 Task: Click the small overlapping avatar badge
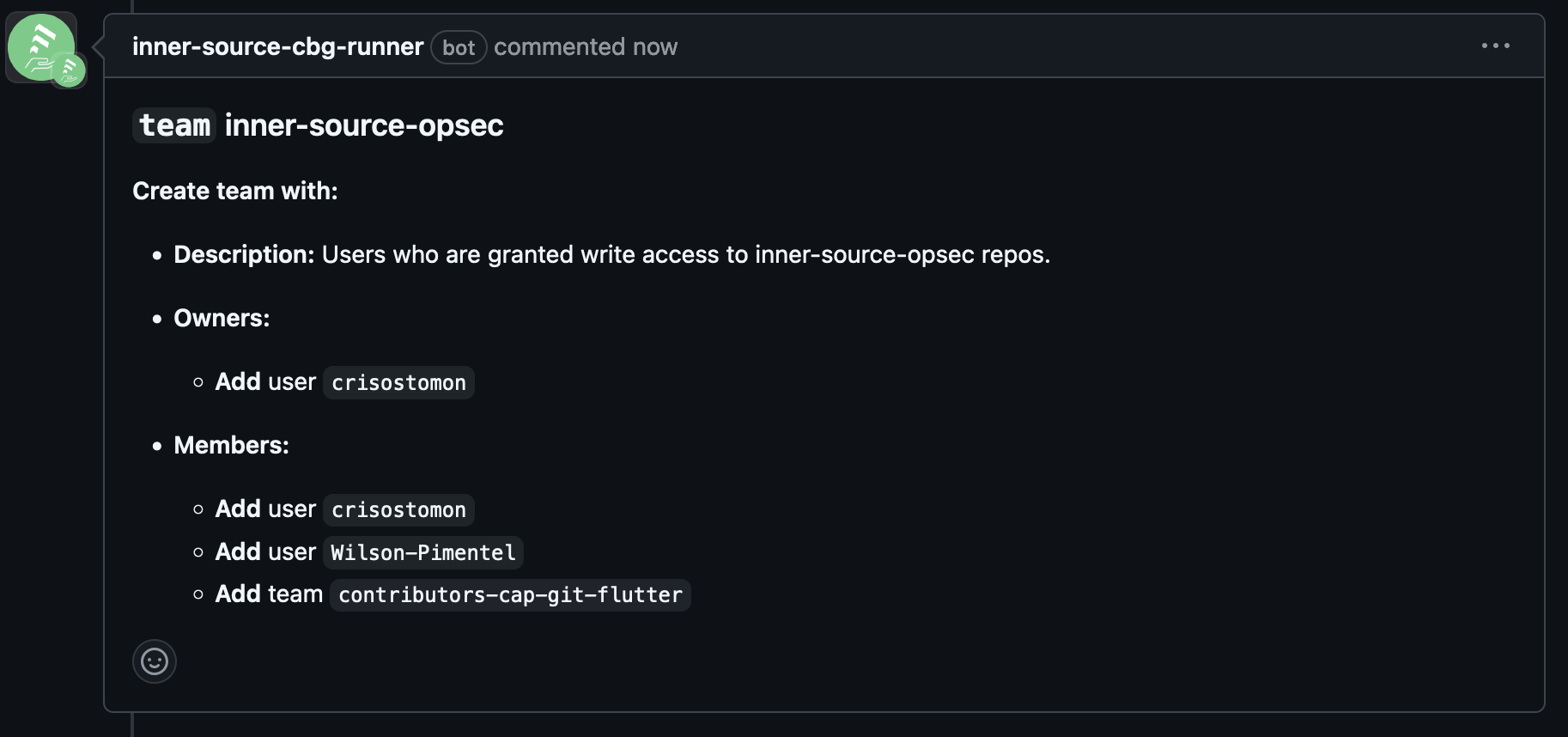pyautogui.click(x=69, y=70)
